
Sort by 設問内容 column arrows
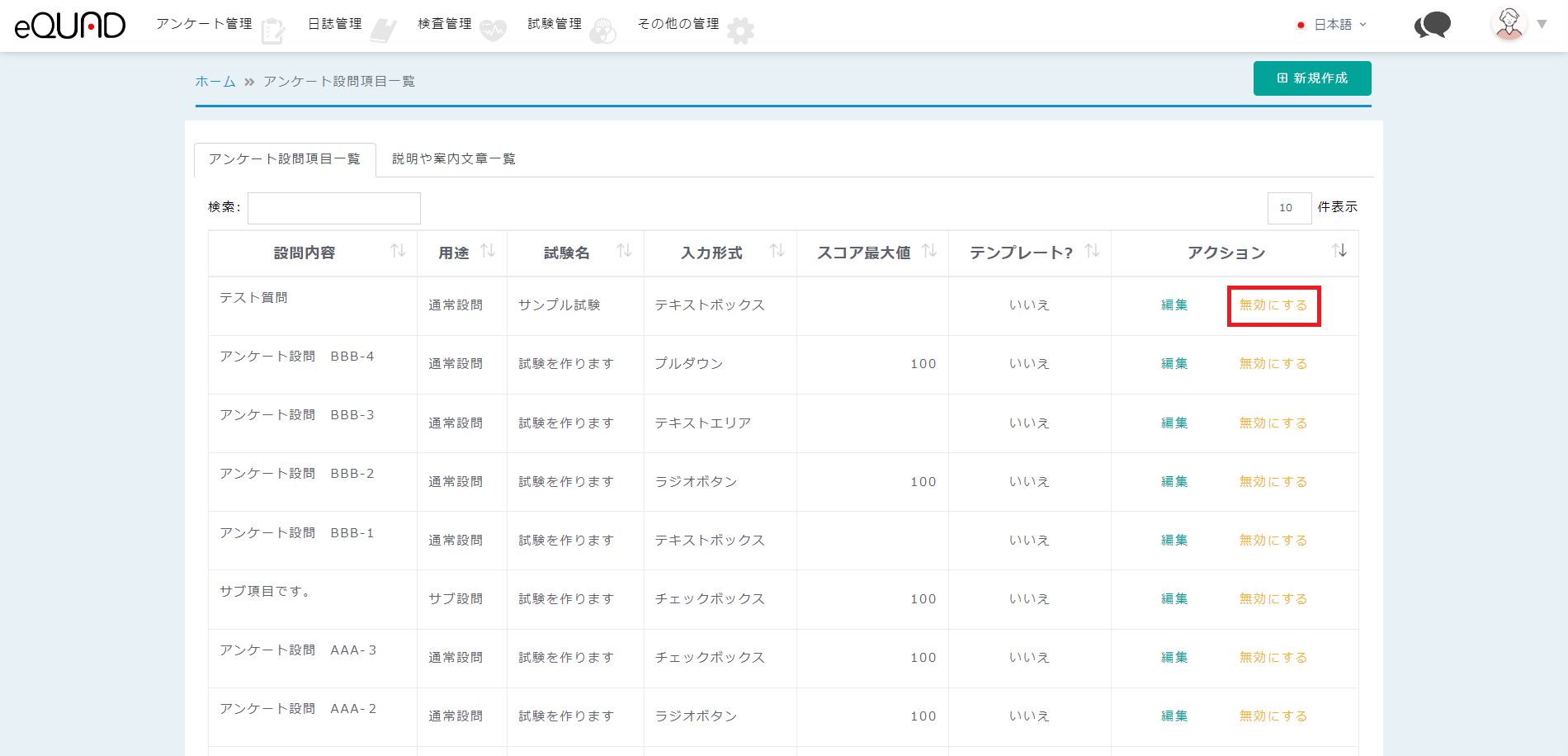[398, 251]
